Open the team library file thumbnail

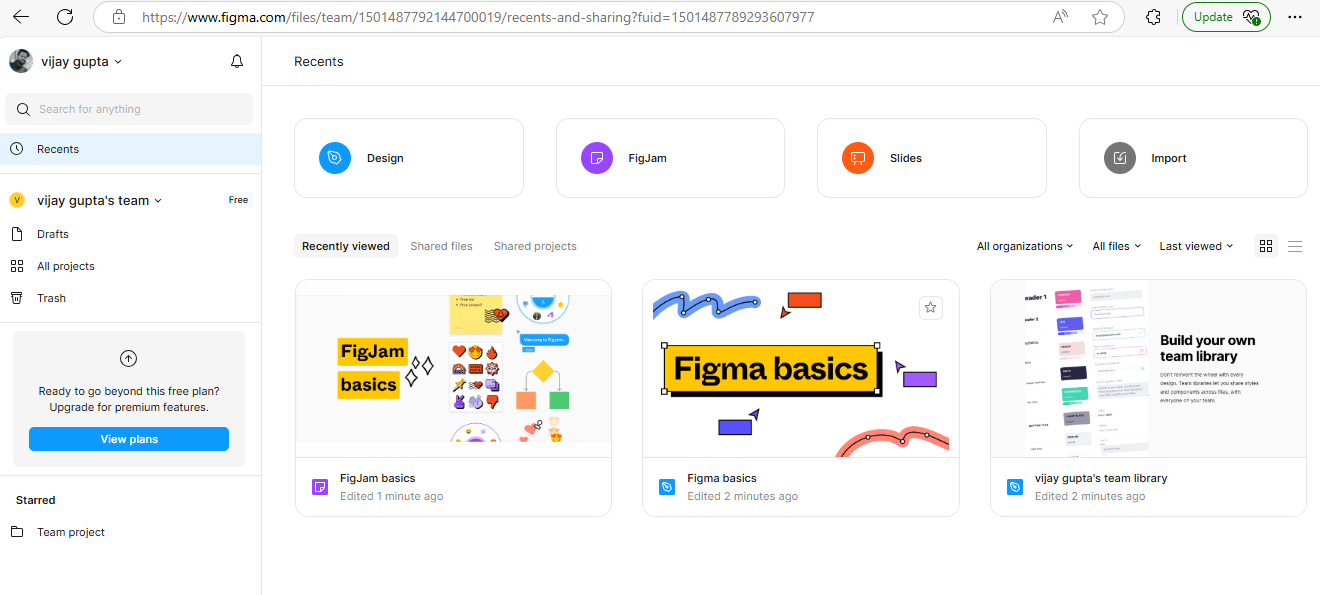click(1148, 368)
